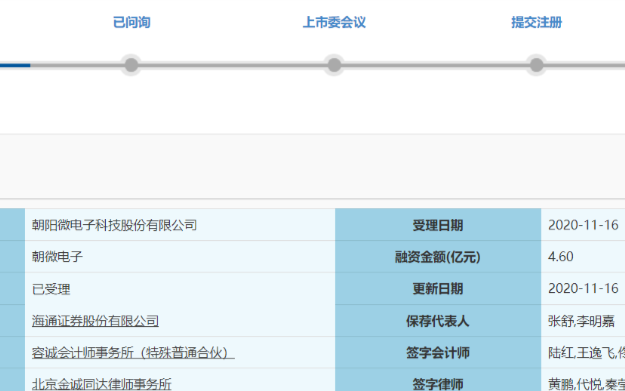Click the 更新日期 header cell
The height and width of the screenshot is (391, 625).
[438, 289]
